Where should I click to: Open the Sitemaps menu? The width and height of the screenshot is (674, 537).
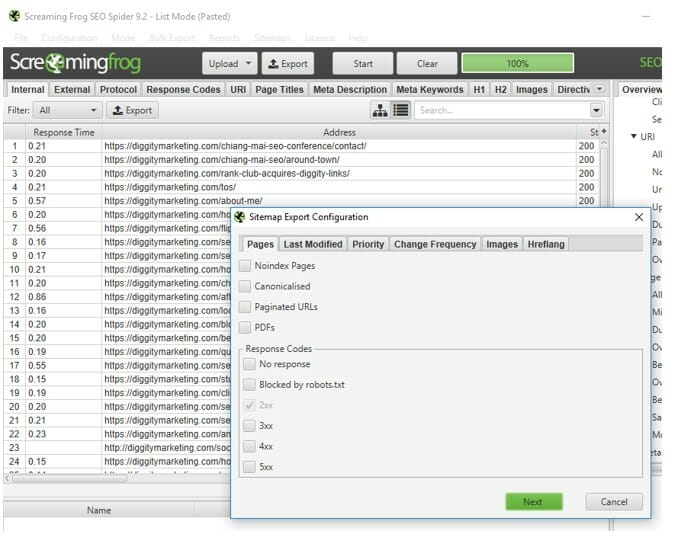click(272, 38)
